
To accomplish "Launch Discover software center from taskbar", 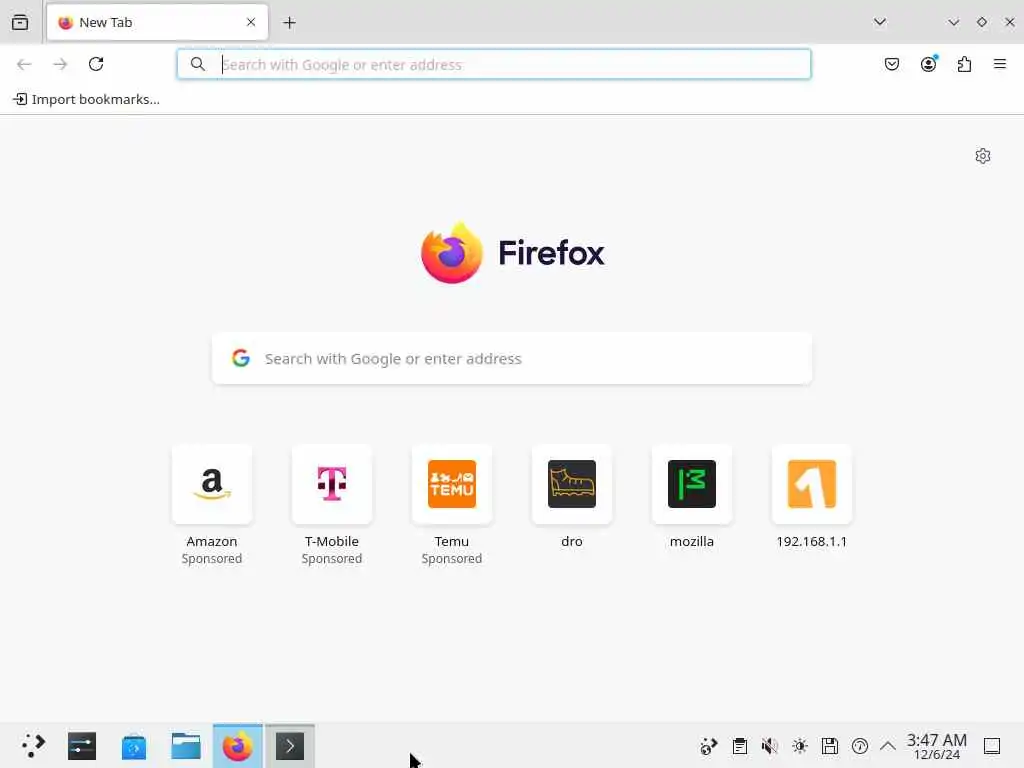I will point(134,746).
